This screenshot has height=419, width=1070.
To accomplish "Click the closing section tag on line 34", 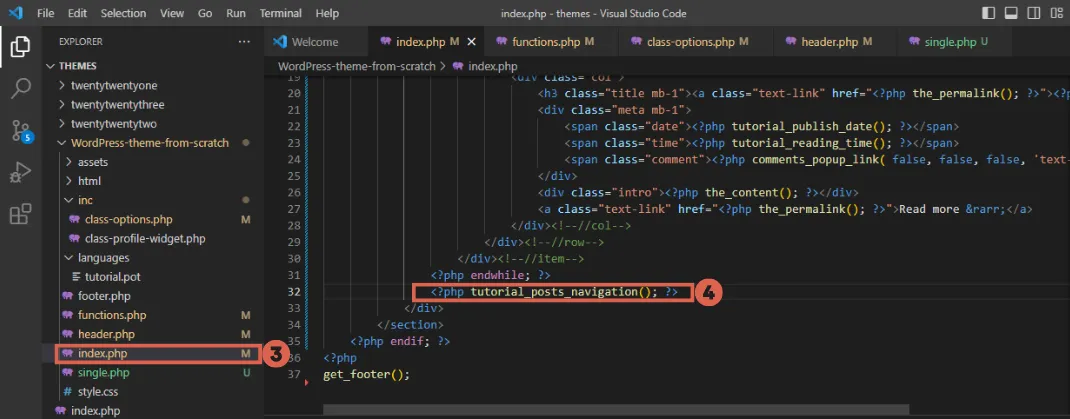I will 410,325.
